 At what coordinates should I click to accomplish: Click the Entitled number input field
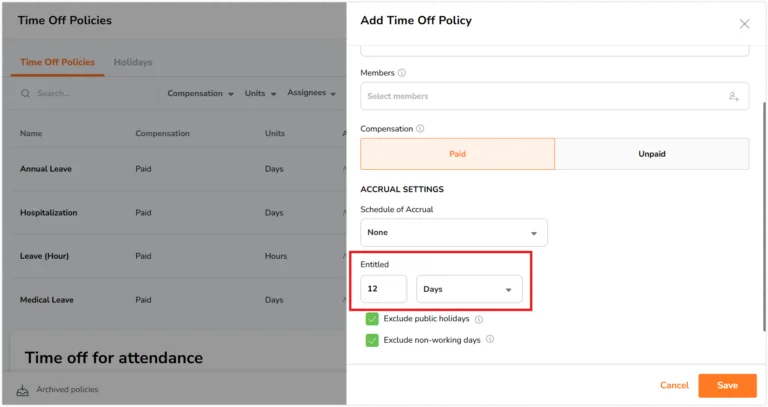click(x=384, y=289)
